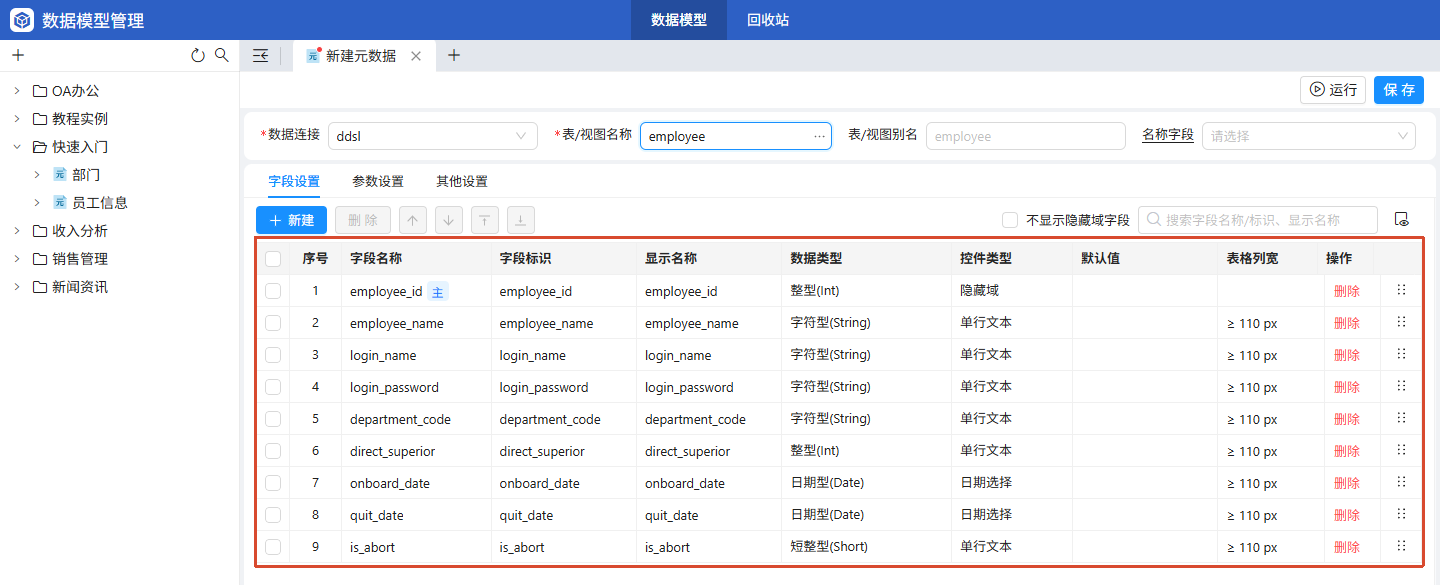Screen dimensions: 1440x585
Task: Click drag handle of quit_date row
Action: pos(1401,514)
